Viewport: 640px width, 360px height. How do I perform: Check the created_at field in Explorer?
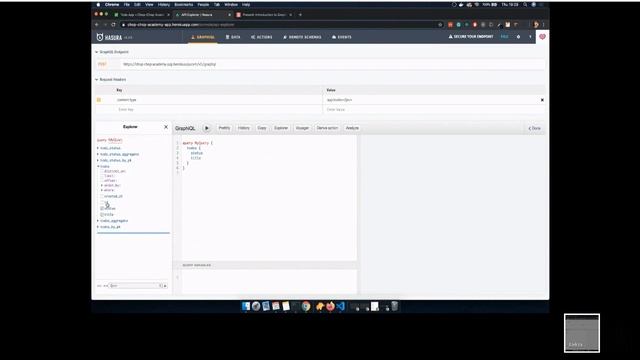tap(102, 196)
